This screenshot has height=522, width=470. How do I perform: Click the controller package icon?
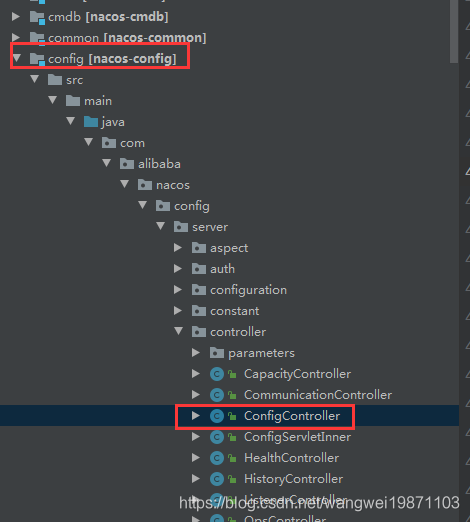click(x=199, y=332)
